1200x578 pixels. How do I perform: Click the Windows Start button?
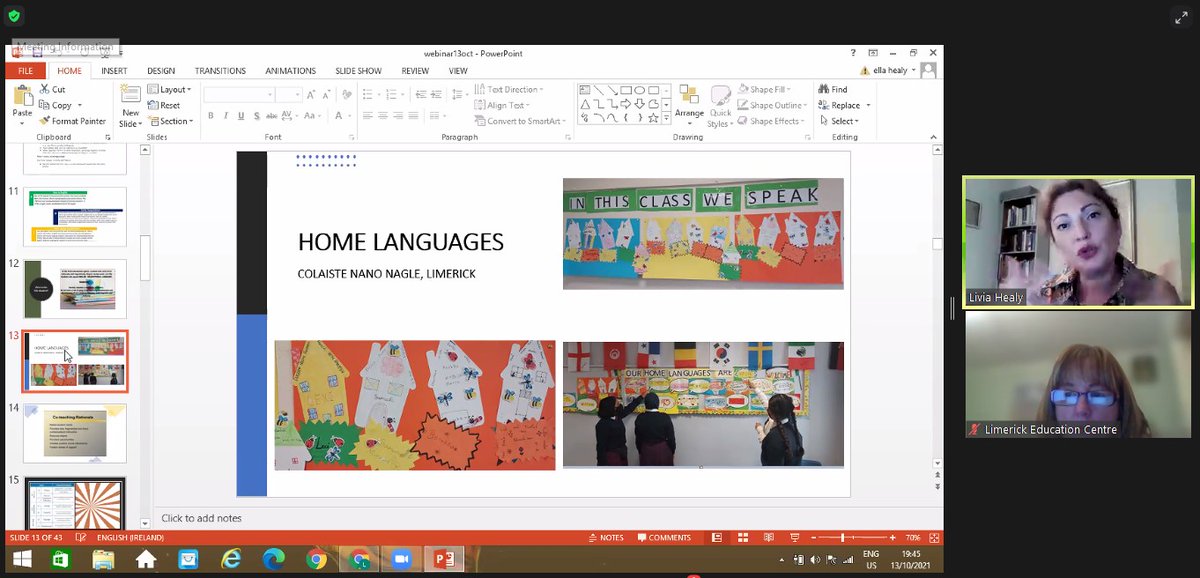coord(21,560)
